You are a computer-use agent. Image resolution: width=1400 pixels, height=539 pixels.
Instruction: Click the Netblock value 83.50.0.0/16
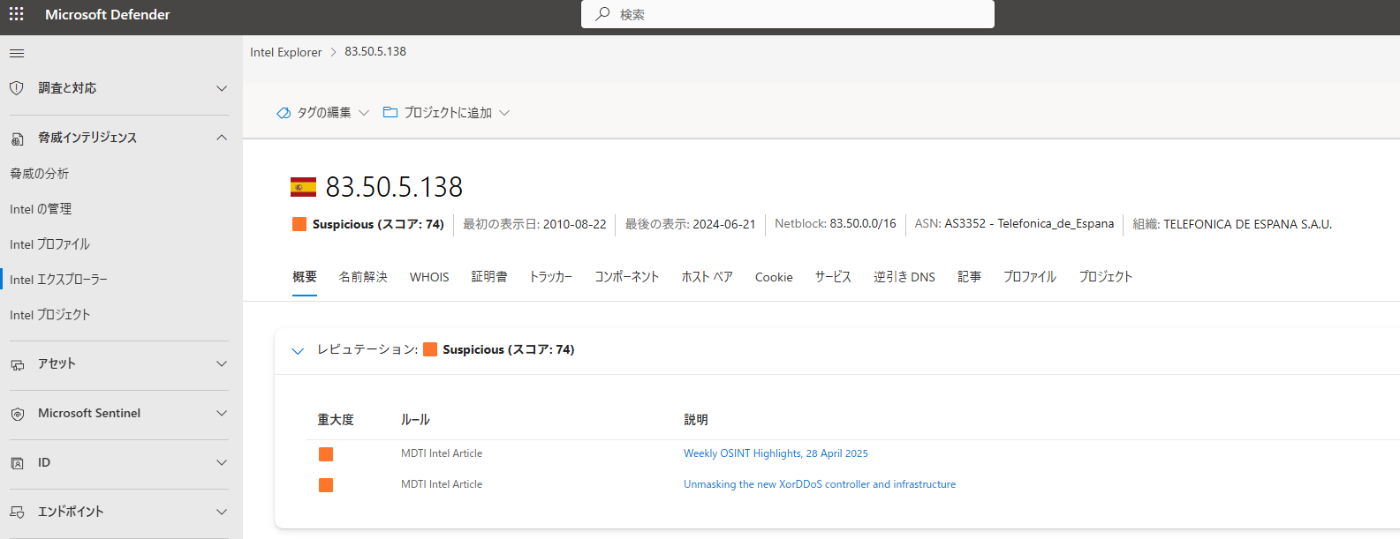[863, 224]
